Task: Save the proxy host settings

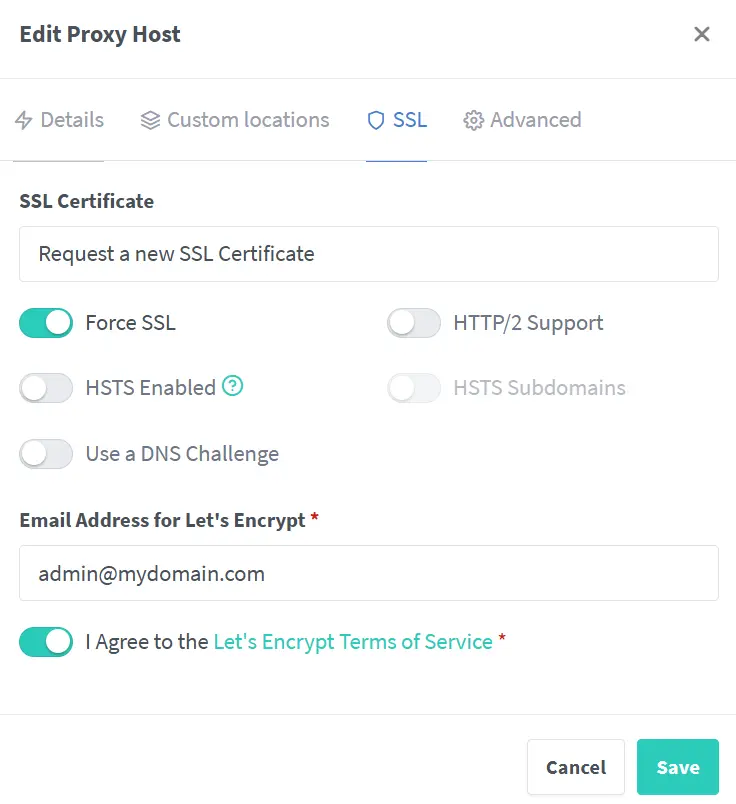Action: (x=677, y=767)
